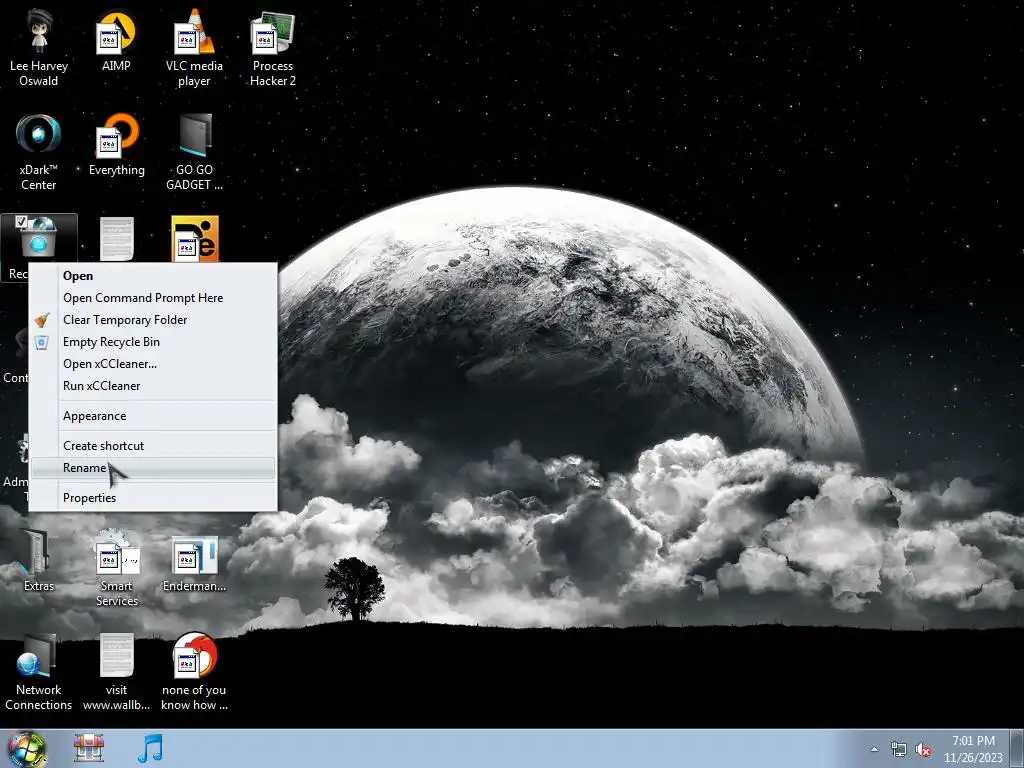Toggle the checkbox on the Recycle Bin icon
The width and height of the screenshot is (1024, 768).
[20, 222]
